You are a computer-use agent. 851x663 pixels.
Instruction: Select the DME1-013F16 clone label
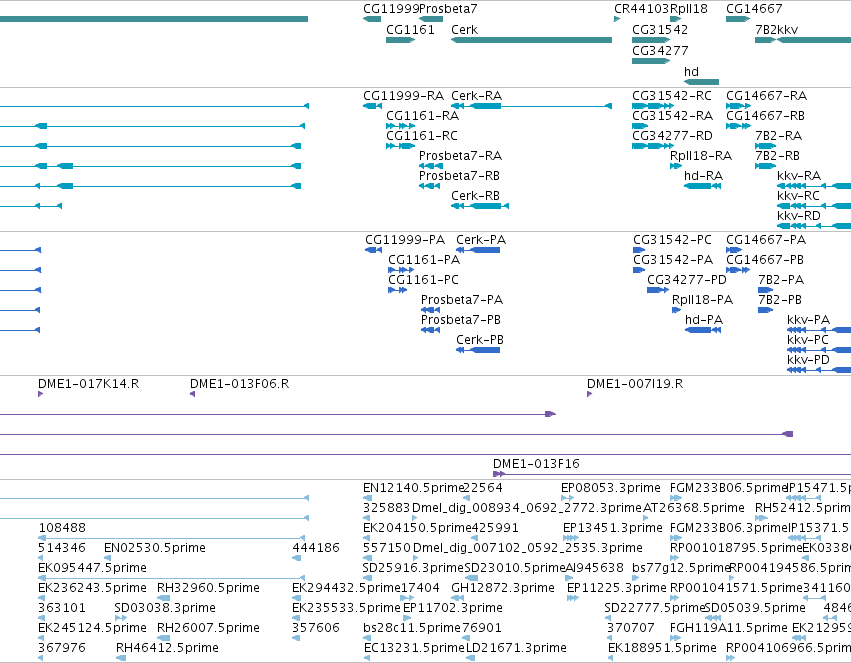tap(536, 464)
